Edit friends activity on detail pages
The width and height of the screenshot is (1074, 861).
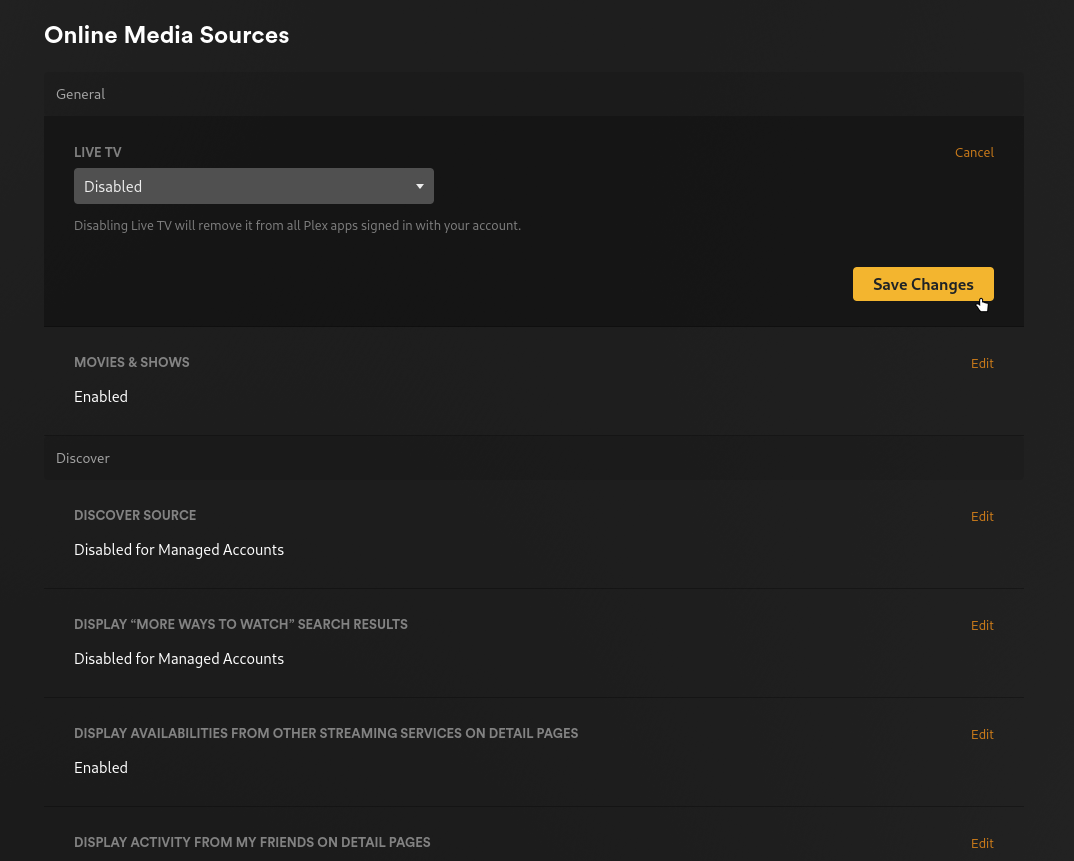tap(981, 843)
